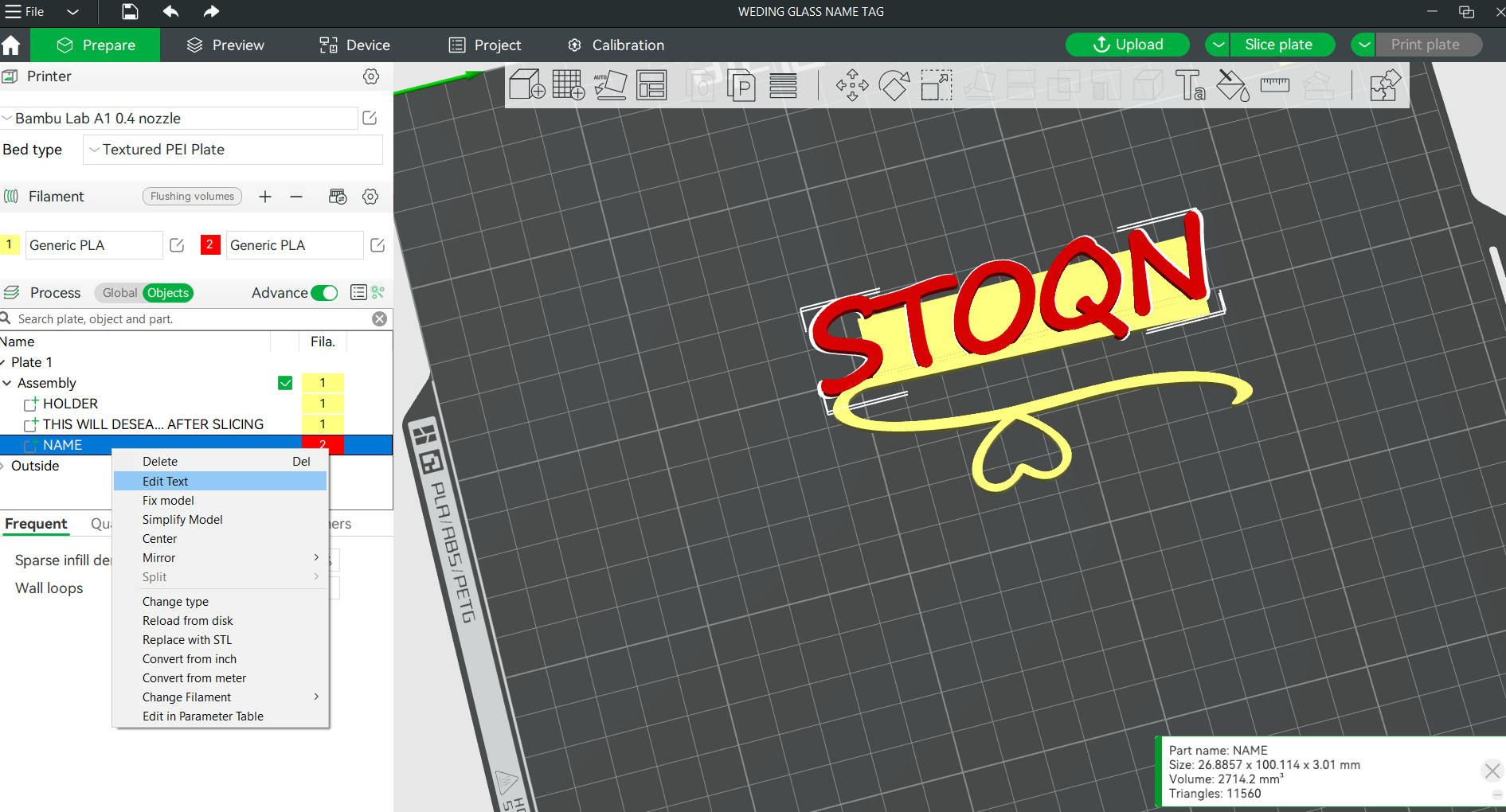This screenshot has height=812, width=1506.
Task: Switch to the Preview tab
Action: click(225, 45)
